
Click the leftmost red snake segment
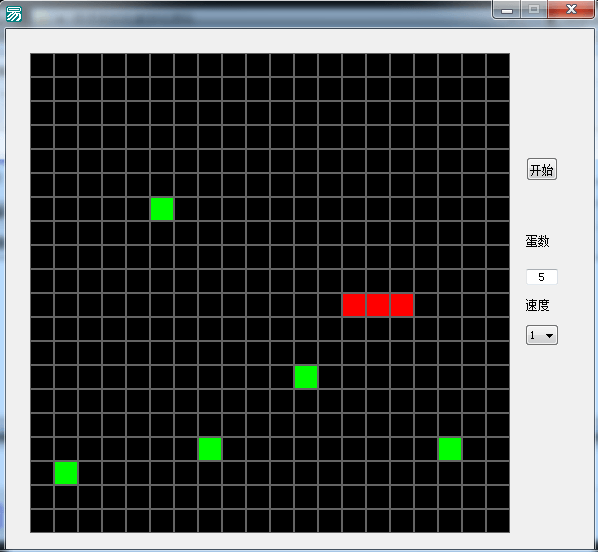(x=354, y=305)
